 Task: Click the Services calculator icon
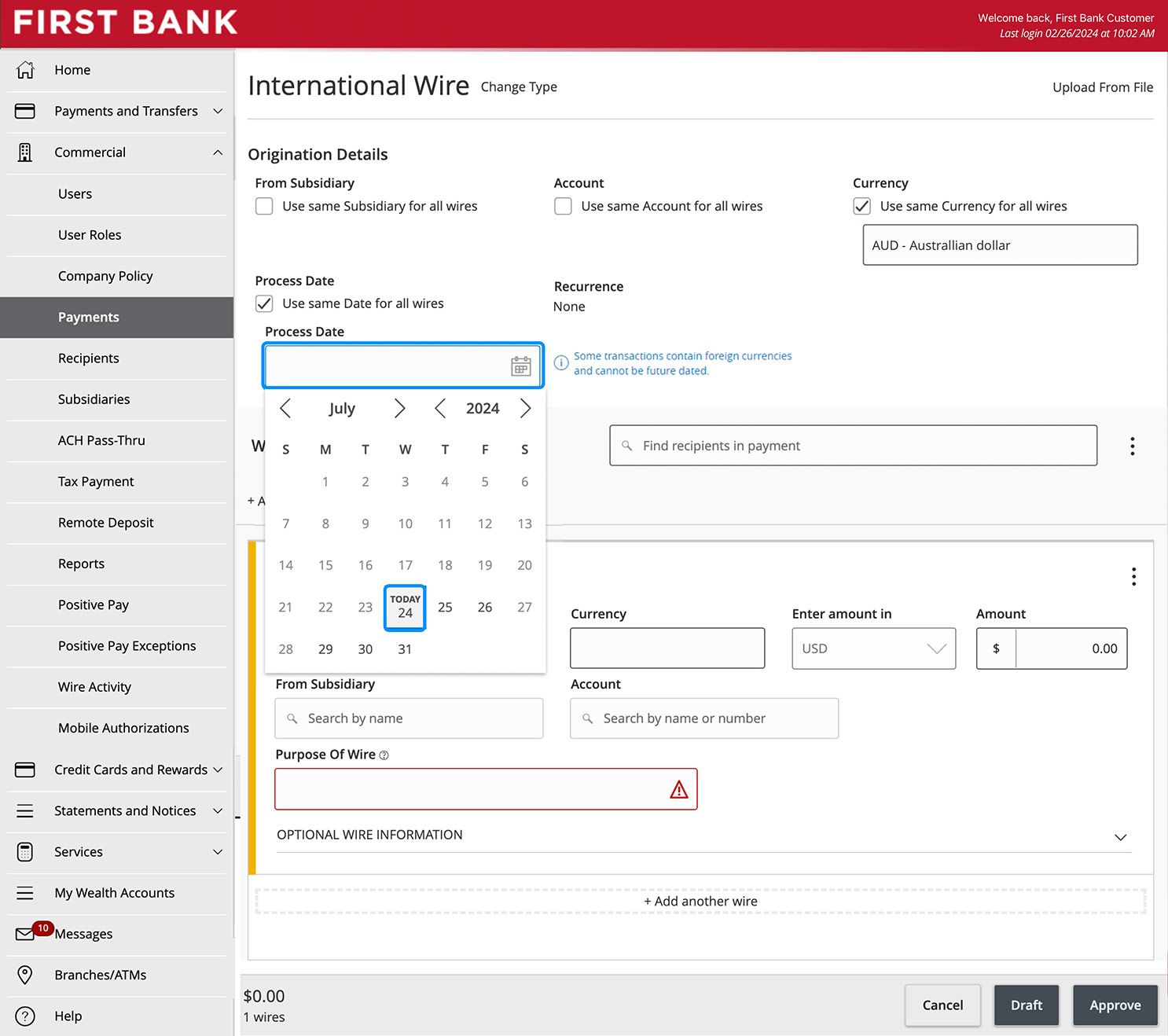coord(25,851)
